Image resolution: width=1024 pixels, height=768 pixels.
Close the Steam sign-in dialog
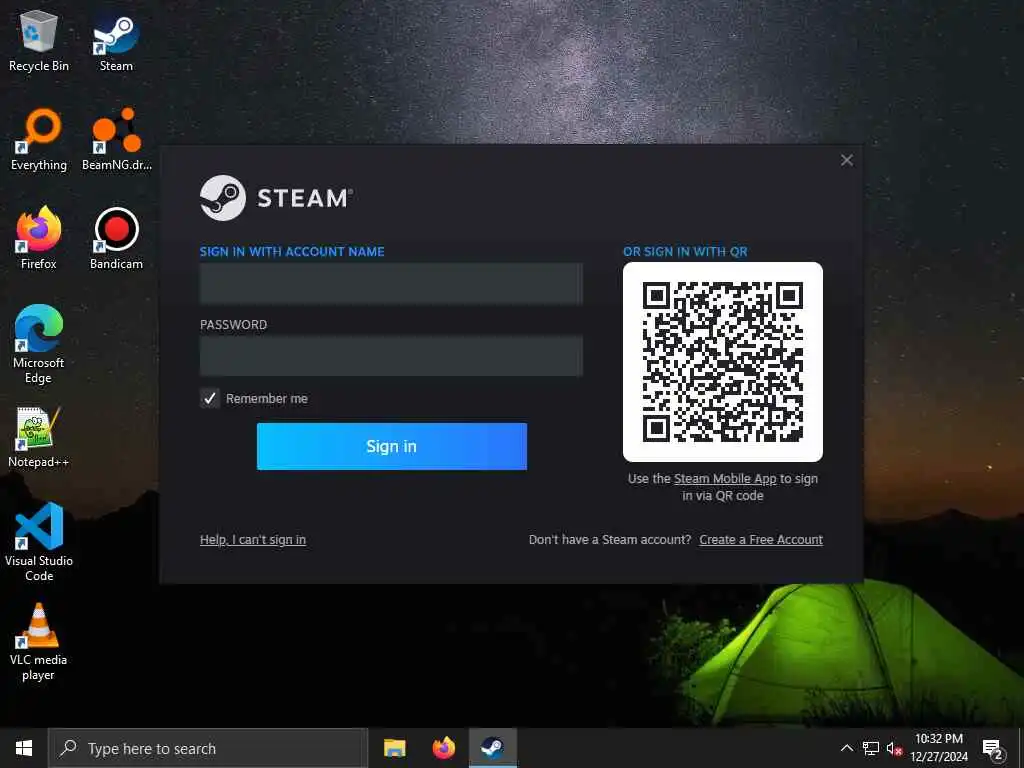coord(847,160)
